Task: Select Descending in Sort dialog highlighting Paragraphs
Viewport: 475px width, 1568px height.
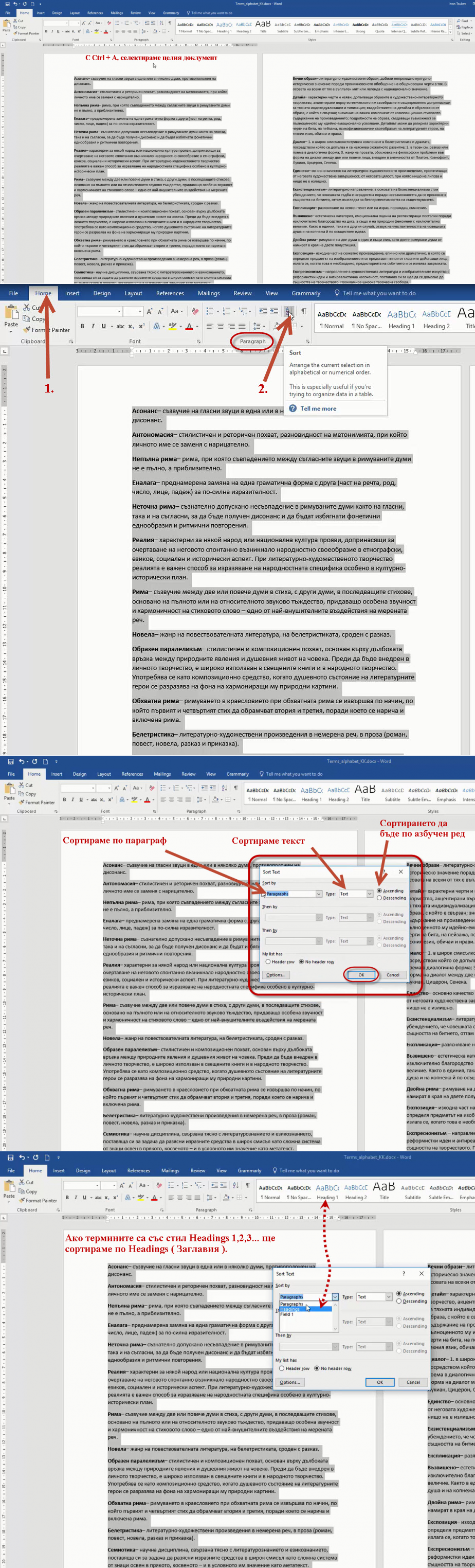Action: [391, 898]
